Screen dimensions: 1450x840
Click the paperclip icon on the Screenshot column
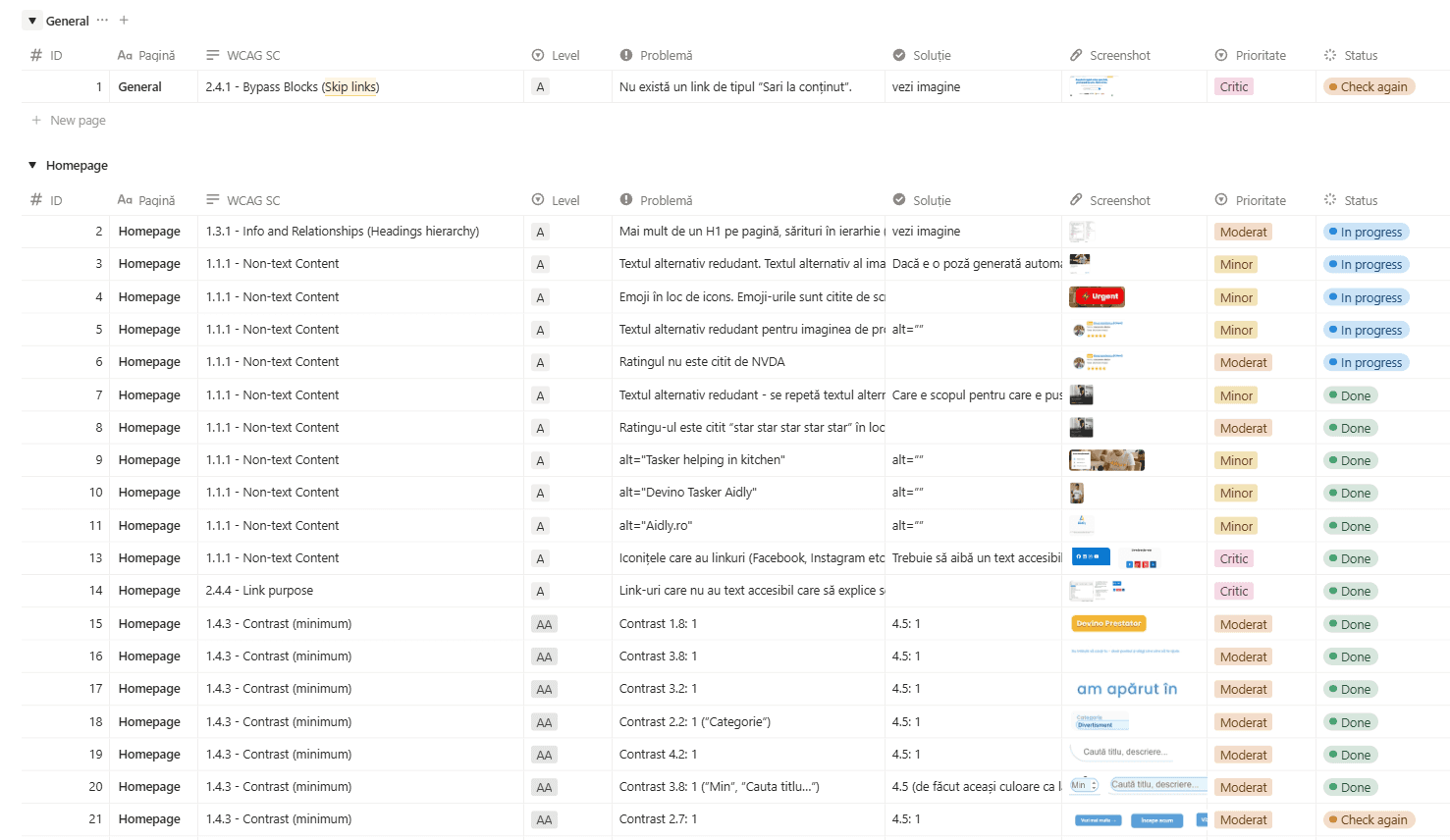tap(1071, 55)
